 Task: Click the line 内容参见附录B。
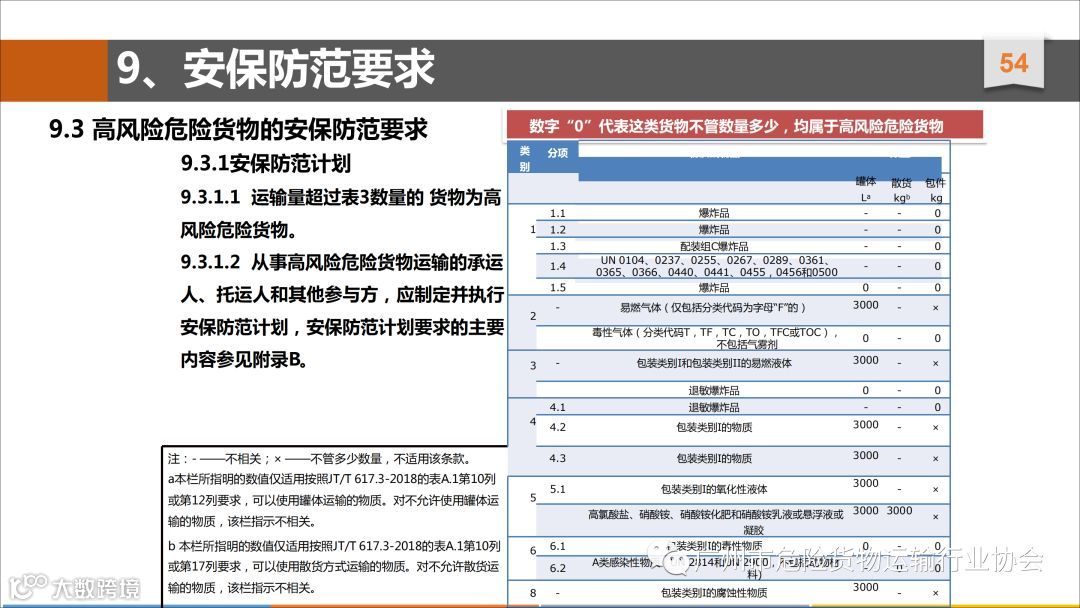pos(244,359)
